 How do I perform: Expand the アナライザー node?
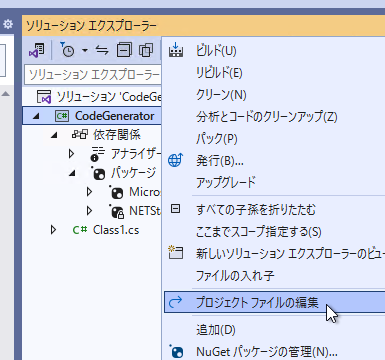pos(71,154)
